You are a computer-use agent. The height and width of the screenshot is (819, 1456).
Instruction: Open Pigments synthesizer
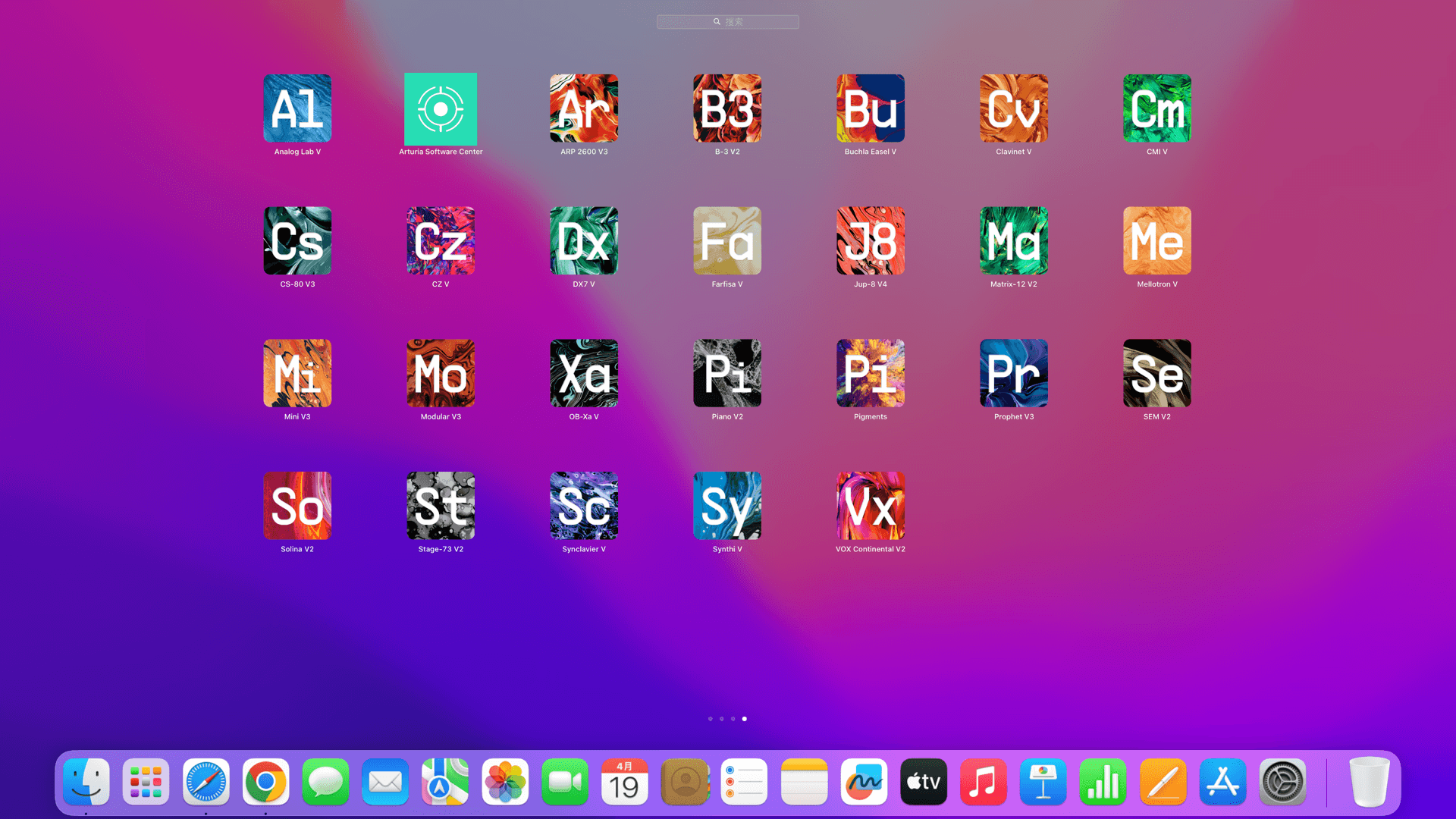[871, 373]
